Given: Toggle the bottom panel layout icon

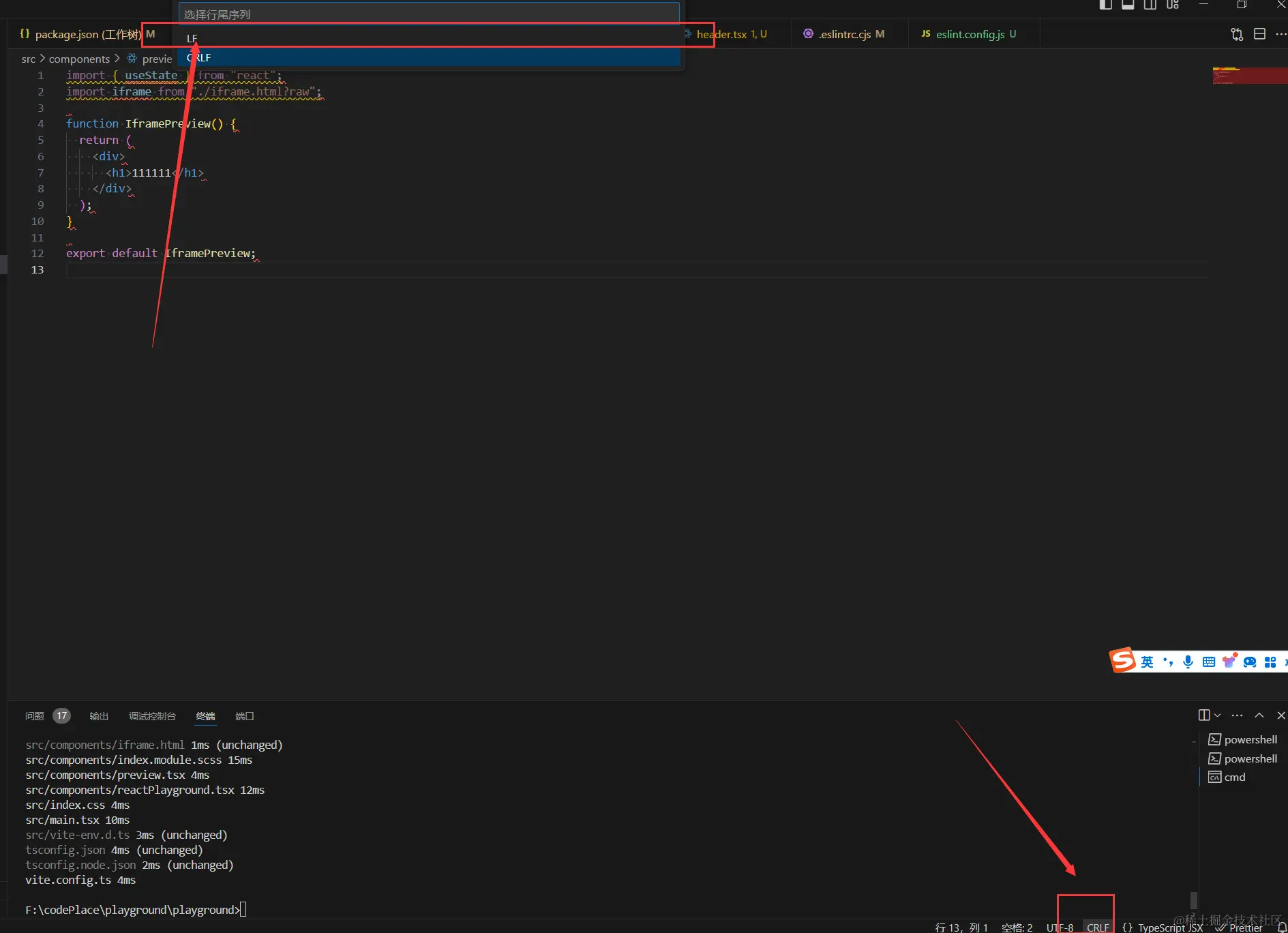Looking at the screenshot, I should [x=1128, y=5].
